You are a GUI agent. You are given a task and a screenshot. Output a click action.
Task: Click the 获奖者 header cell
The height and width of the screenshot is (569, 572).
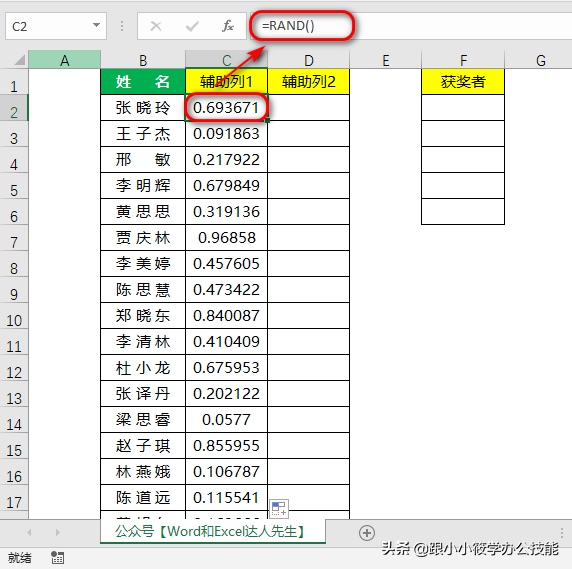(463, 82)
